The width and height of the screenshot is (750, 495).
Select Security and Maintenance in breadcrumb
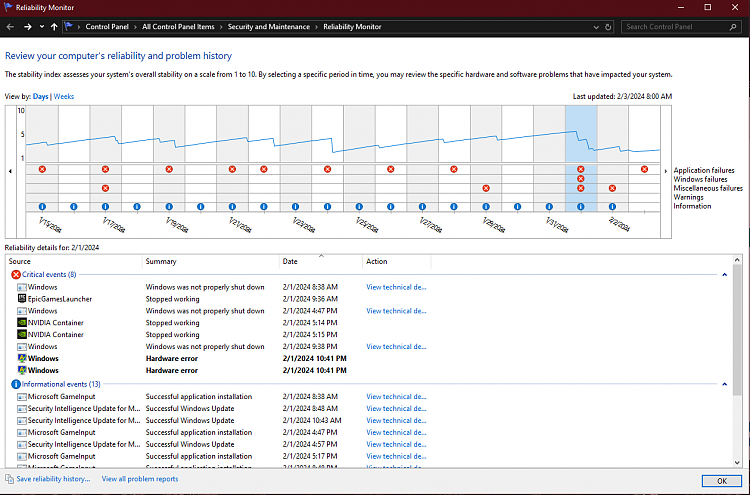268,27
